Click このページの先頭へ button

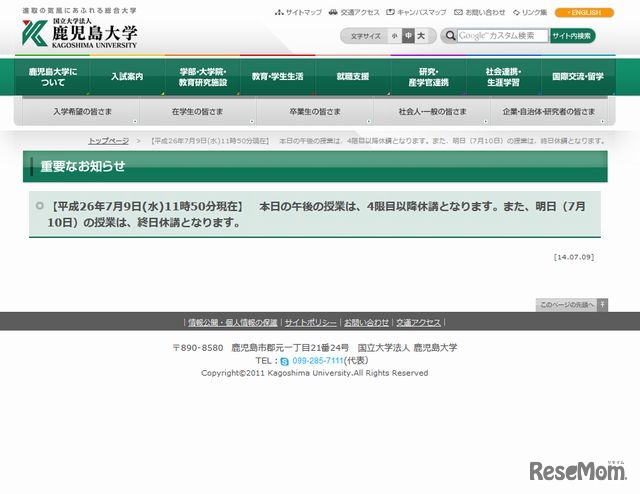[x=571, y=305]
